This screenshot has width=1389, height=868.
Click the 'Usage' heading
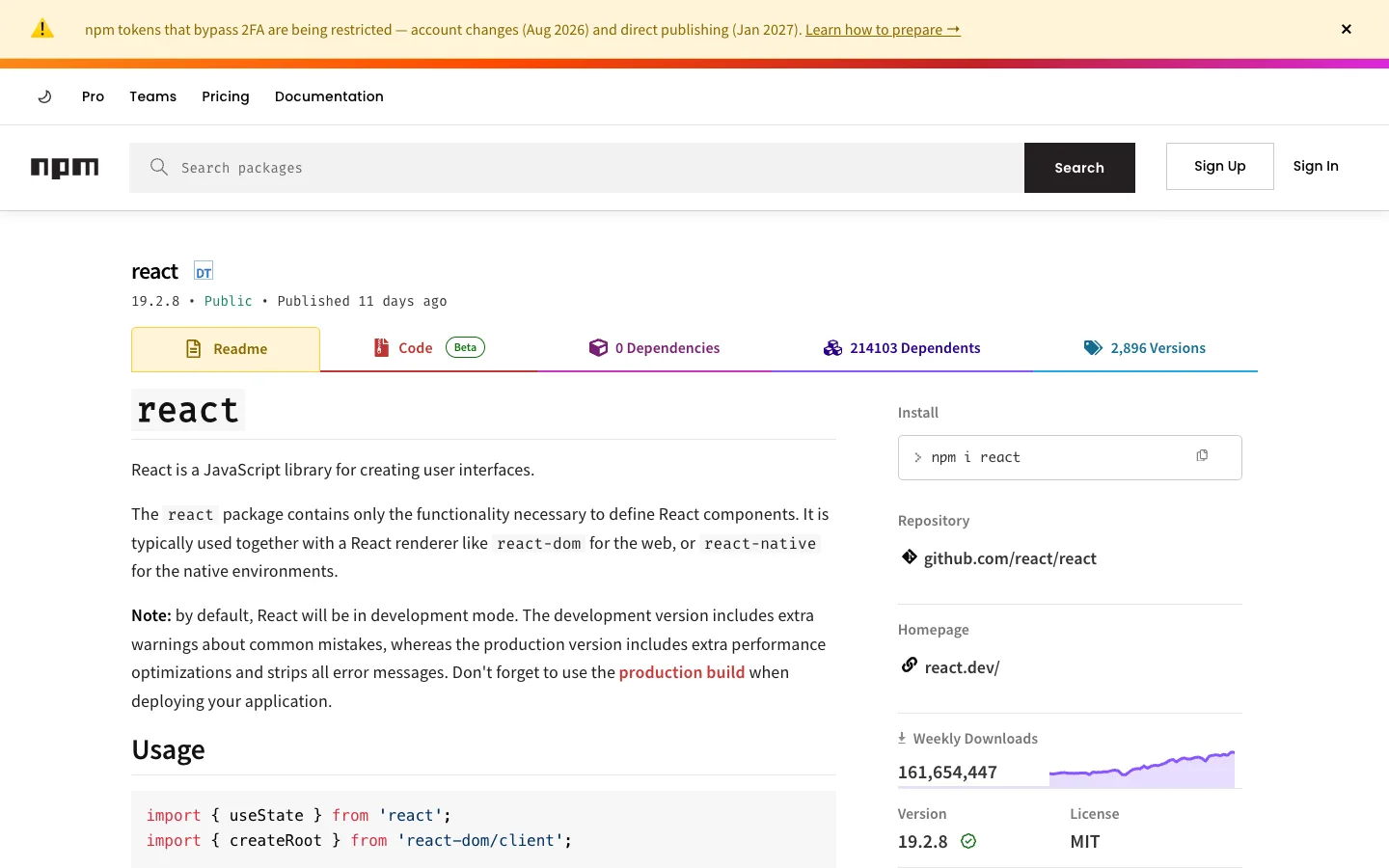click(168, 749)
